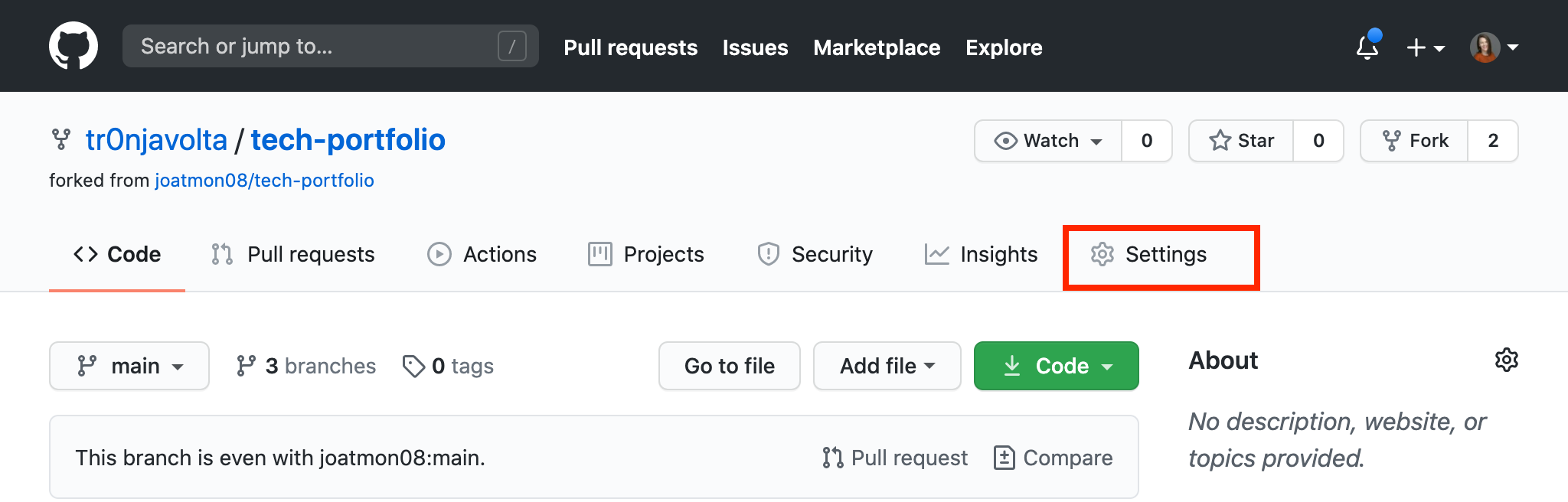The height and width of the screenshot is (502, 1568).
Task: Open Pull requests in top navigation
Action: click(x=630, y=47)
